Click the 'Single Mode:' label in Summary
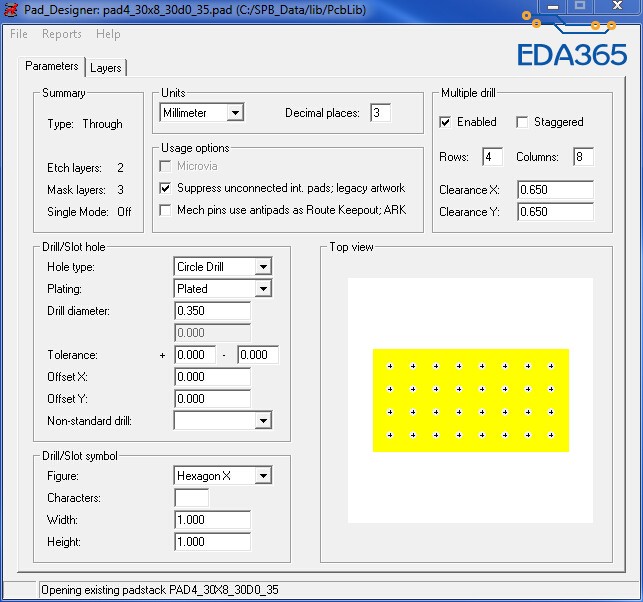The image size is (643, 602). tap(78, 212)
